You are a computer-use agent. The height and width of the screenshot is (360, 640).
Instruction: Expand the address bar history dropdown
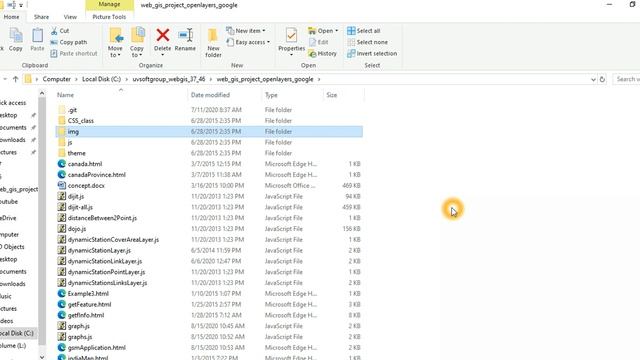point(593,80)
